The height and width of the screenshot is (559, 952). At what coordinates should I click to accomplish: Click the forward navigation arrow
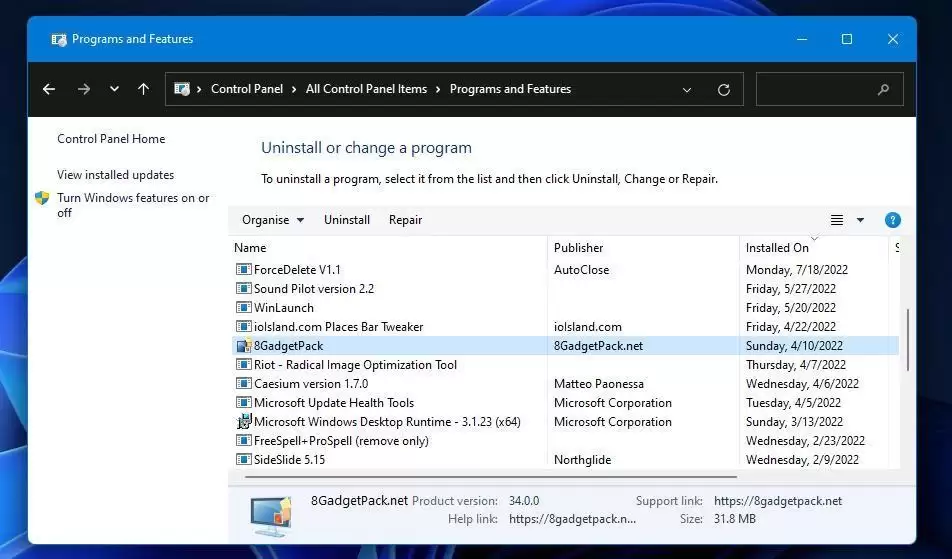(84, 89)
